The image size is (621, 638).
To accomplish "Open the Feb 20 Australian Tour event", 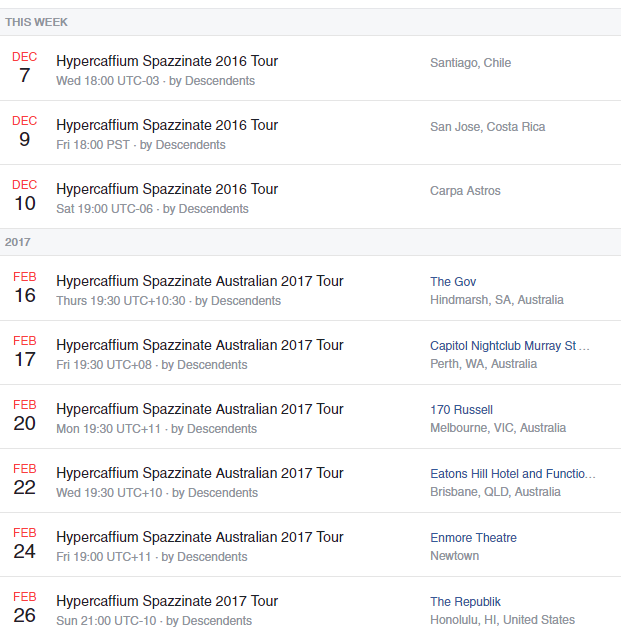I will (x=199, y=409).
